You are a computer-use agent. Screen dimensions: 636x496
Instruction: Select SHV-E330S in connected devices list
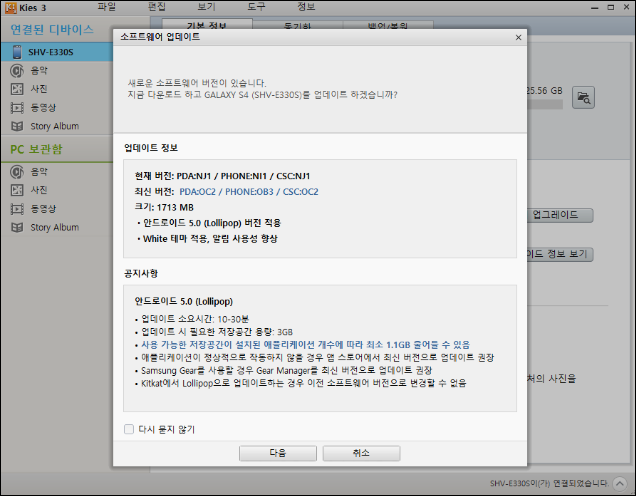click(x=57, y=52)
